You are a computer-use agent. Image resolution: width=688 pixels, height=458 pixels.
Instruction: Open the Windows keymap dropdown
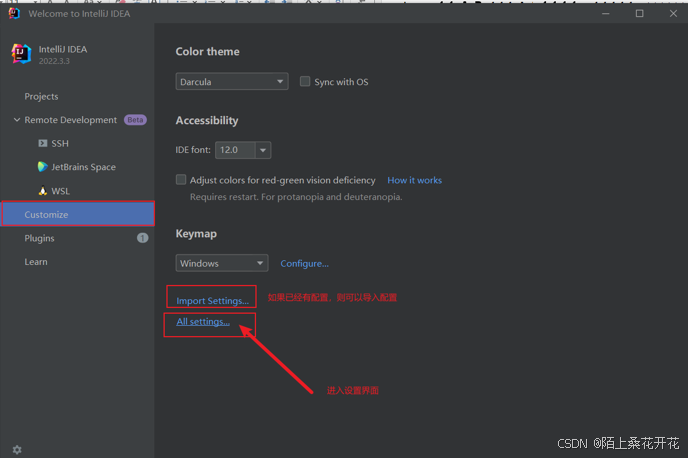pyautogui.click(x=222, y=263)
